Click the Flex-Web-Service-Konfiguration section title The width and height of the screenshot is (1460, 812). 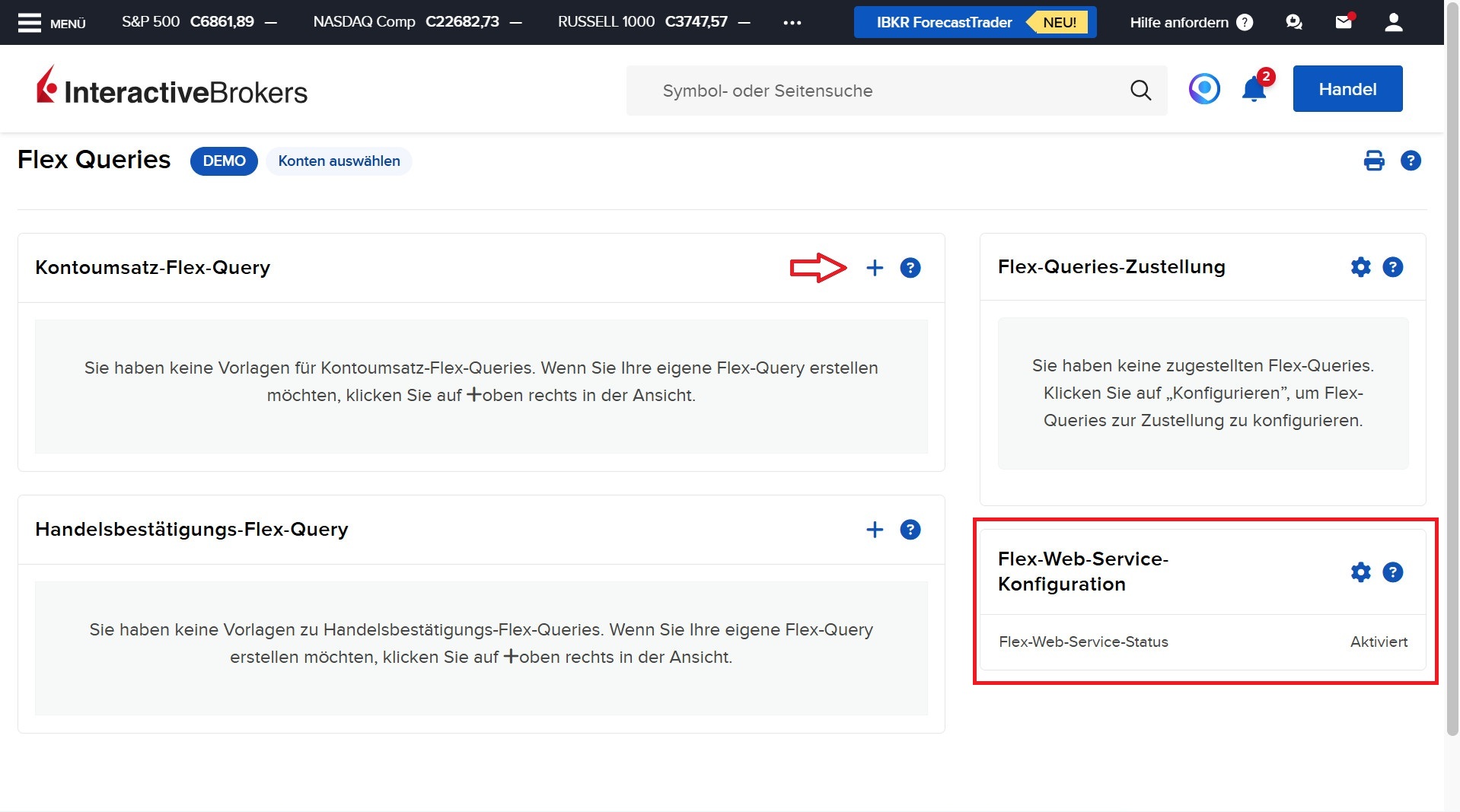coord(1083,572)
